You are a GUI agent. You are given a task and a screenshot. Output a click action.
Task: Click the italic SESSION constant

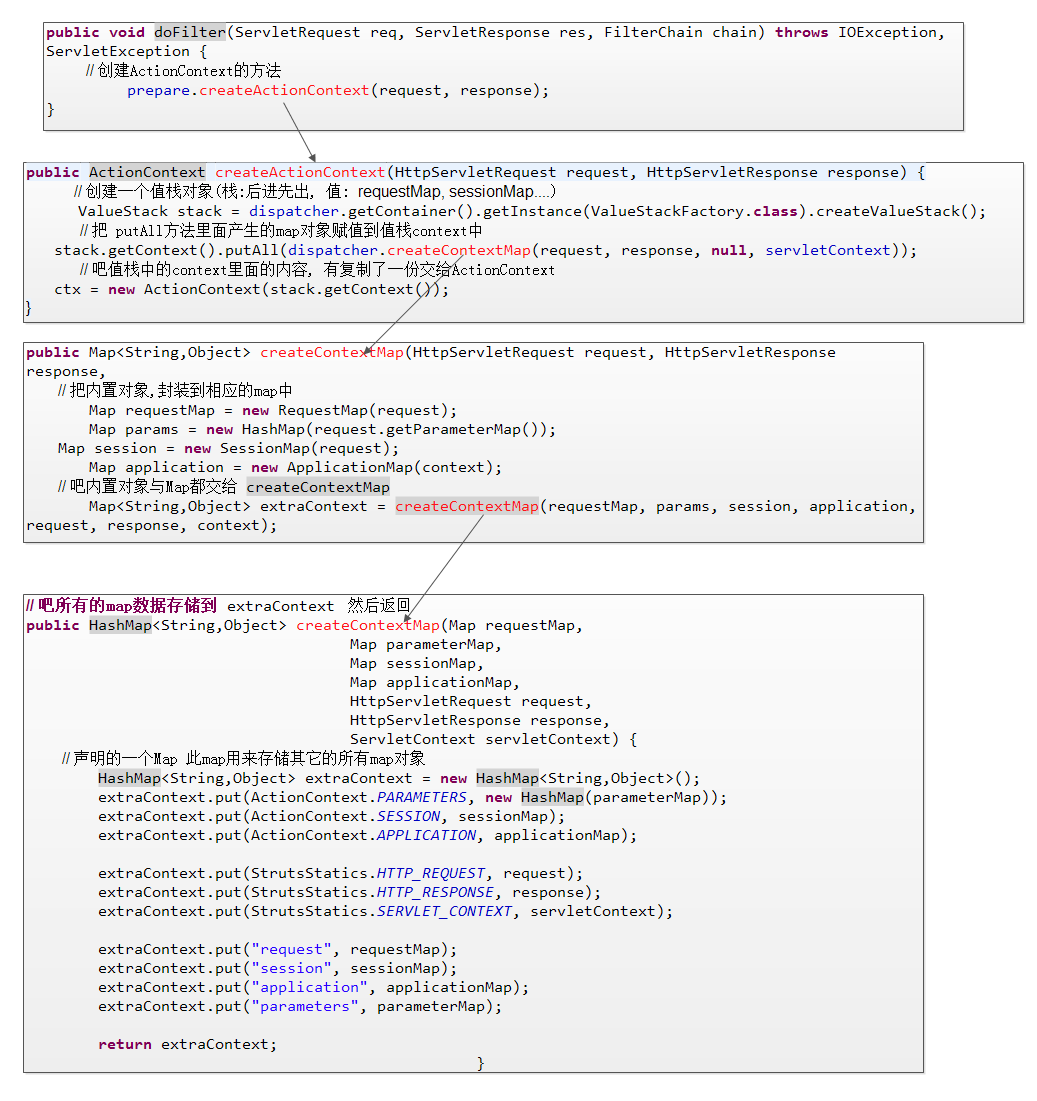pos(408,817)
